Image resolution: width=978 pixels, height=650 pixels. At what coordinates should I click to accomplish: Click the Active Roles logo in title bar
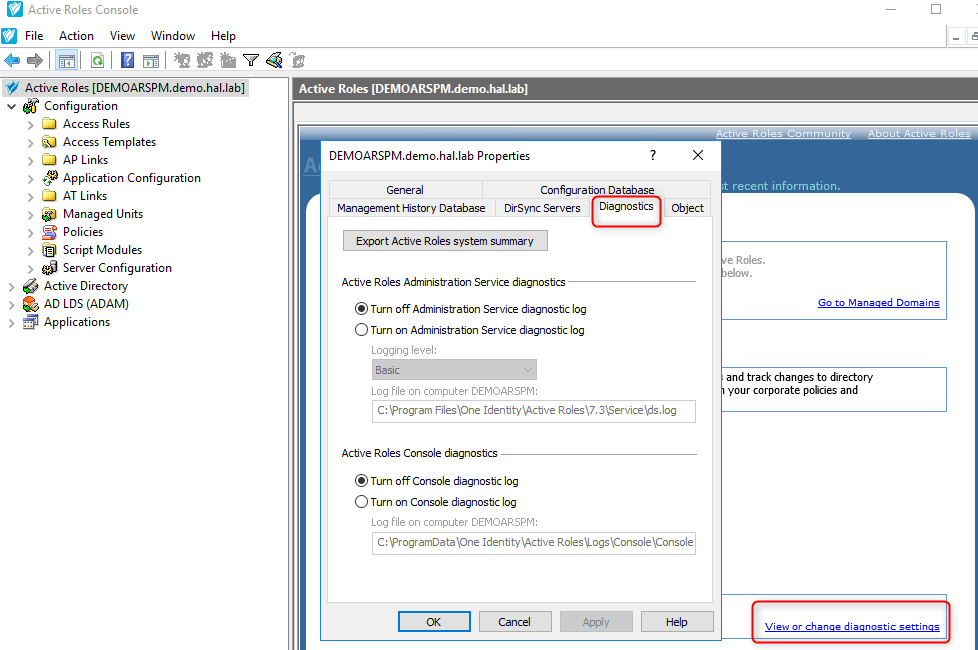coord(14,9)
